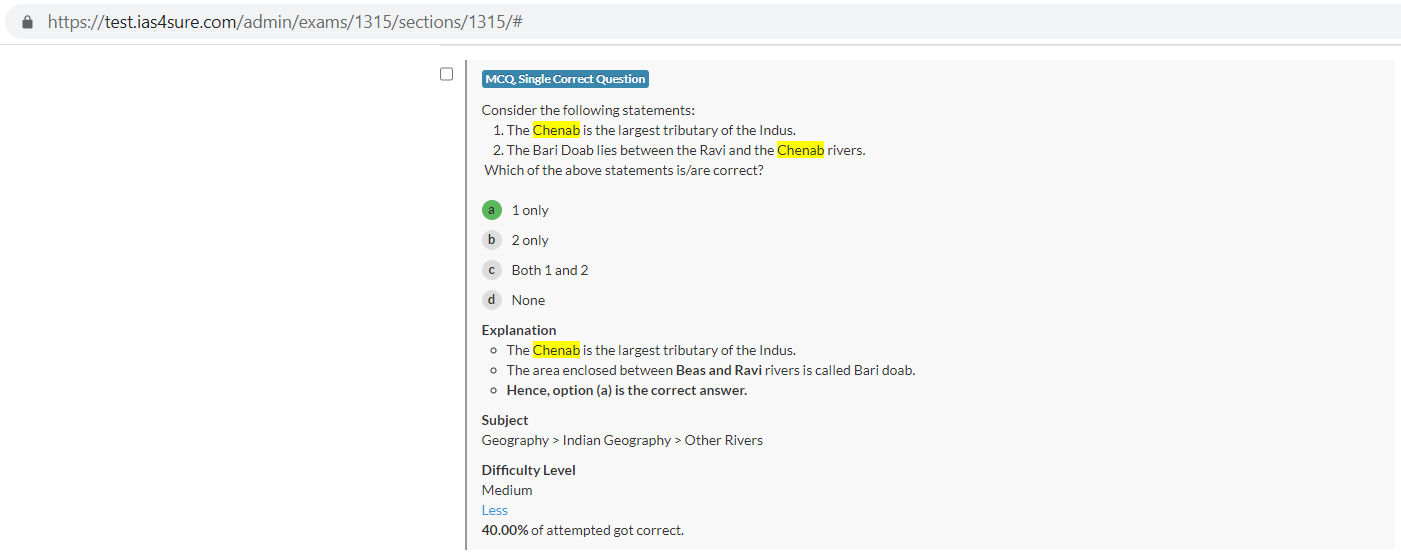The height and width of the screenshot is (553, 1401).
Task: Click highlighted Chenab in statement 1
Action: click(556, 130)
